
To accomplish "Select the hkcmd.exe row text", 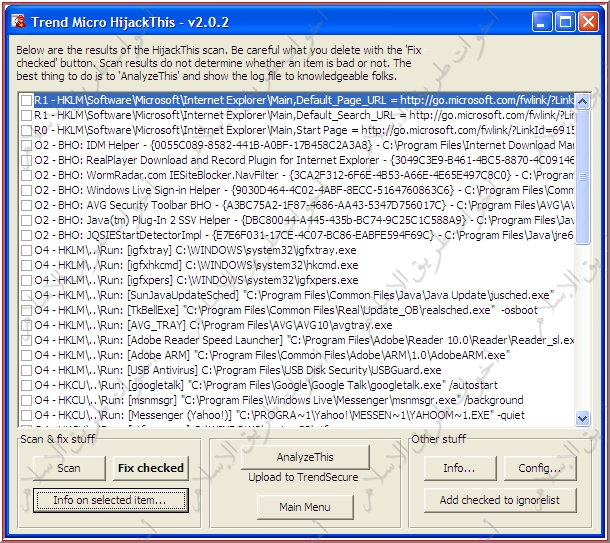I will tap(196, 265).
